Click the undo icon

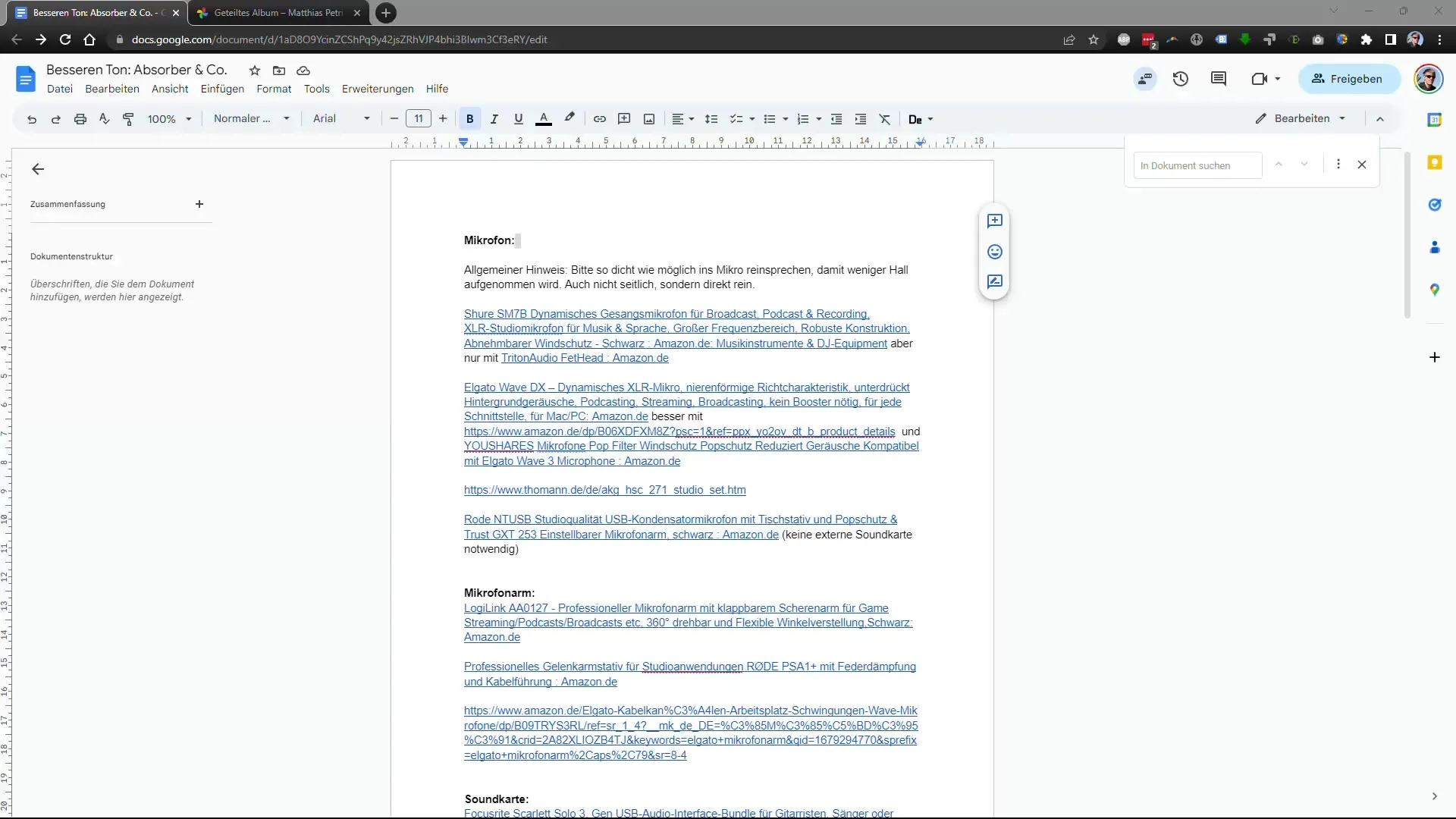tap(32, 119)
